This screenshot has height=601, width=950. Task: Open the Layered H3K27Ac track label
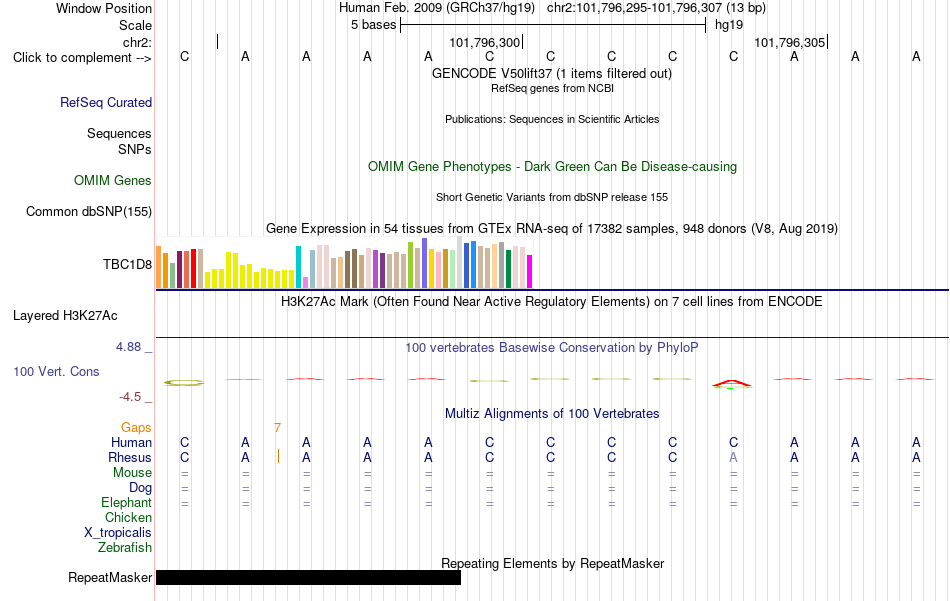[65, 316]
